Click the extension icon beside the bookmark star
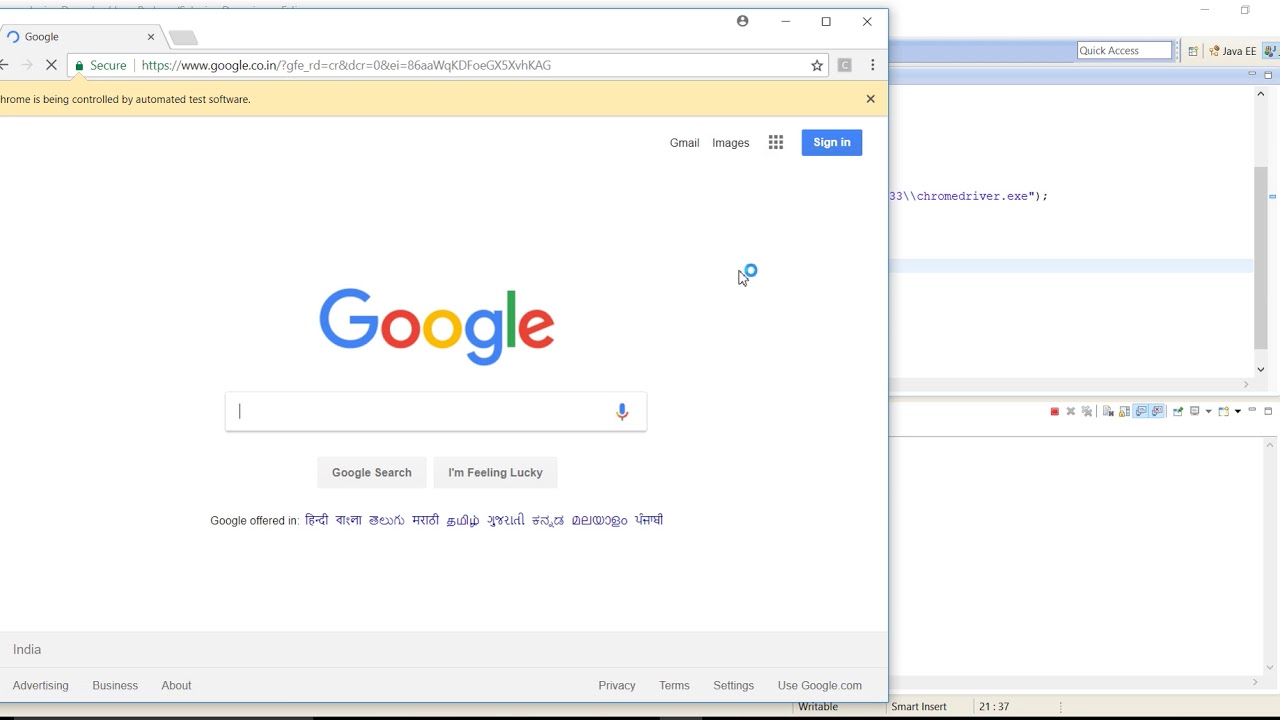This screenshot has height=720, width=1280. 845,65
